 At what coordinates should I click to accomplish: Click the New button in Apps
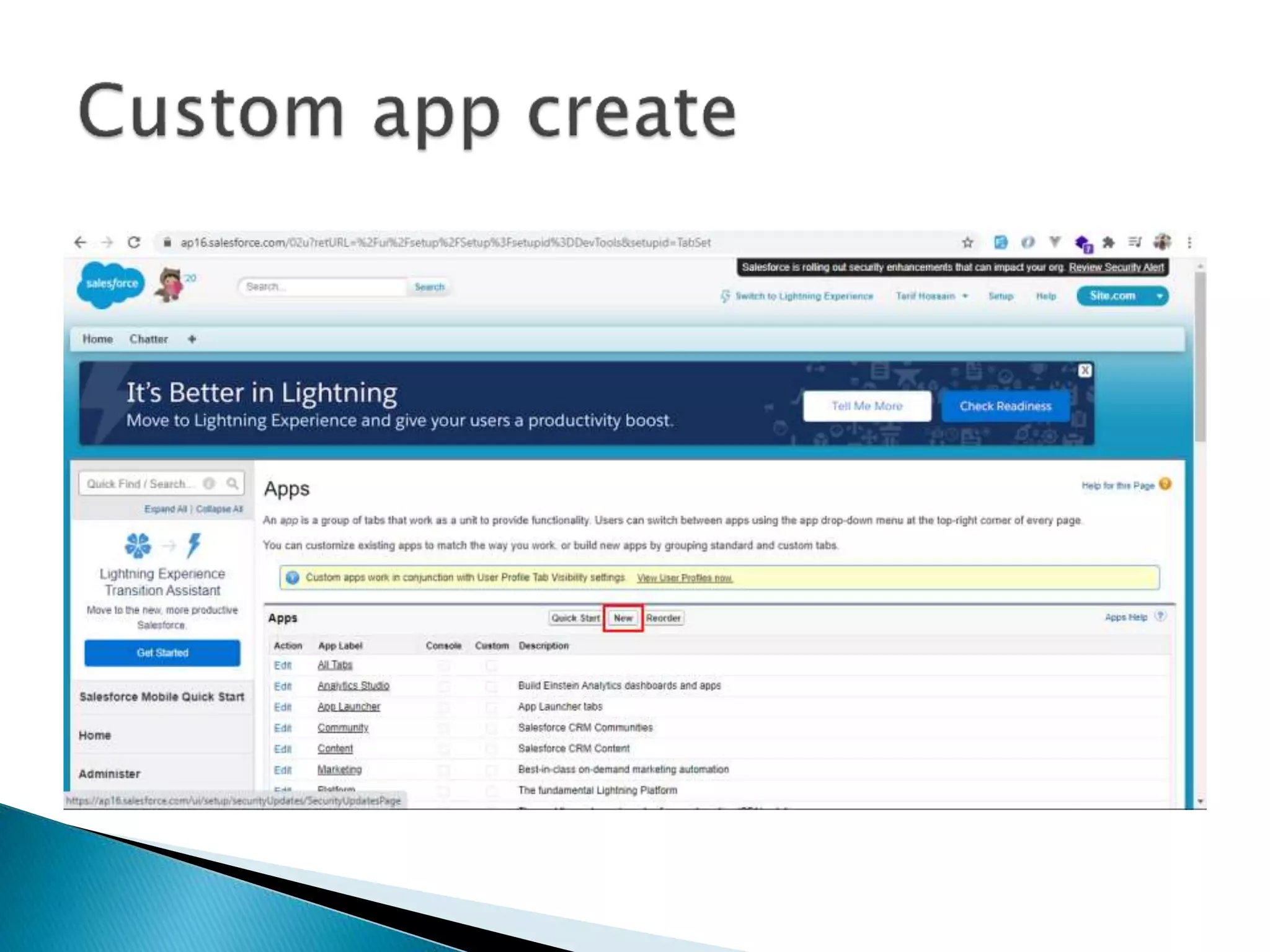click(x=623, y=618)
